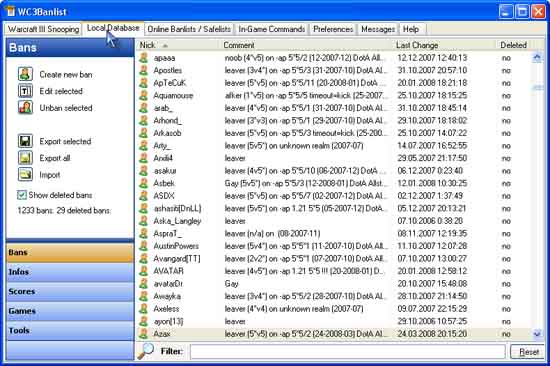Viewport: 550px width, 366px height.
Task: Switch to Warcraft III Snooping tab
Action: coord(43,29)
